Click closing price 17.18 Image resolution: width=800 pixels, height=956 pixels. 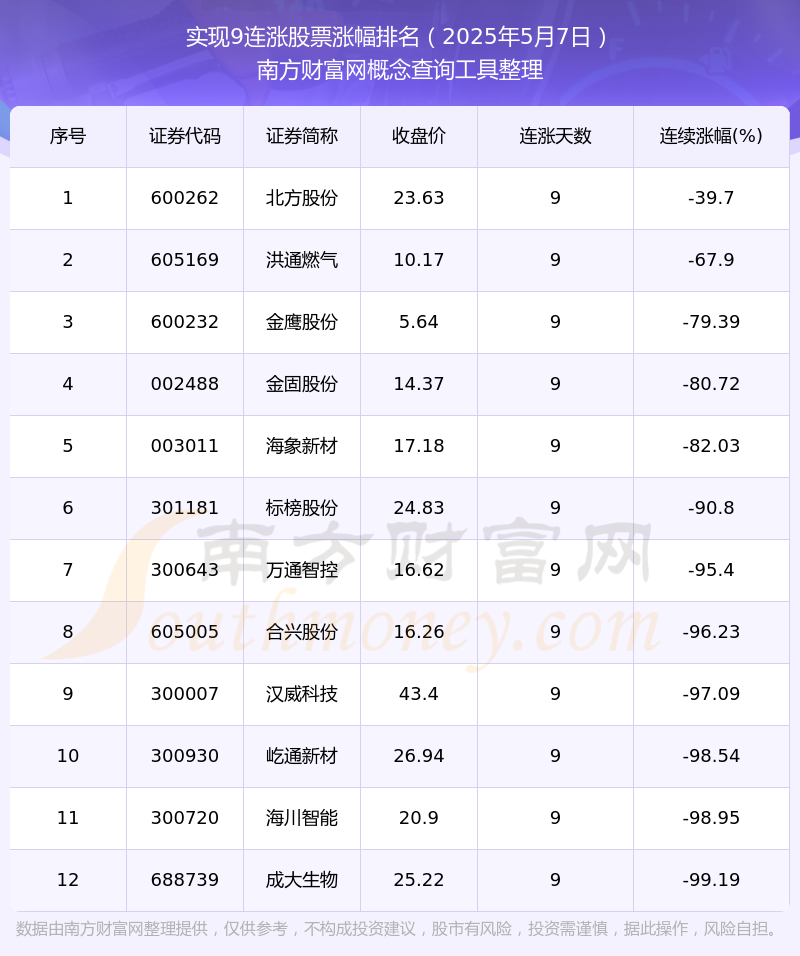[419, 446]
